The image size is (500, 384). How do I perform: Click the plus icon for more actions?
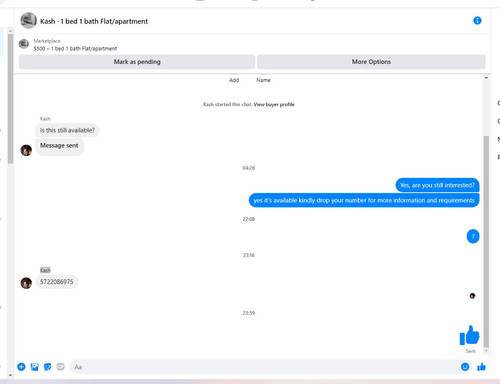tap(21, 367)
